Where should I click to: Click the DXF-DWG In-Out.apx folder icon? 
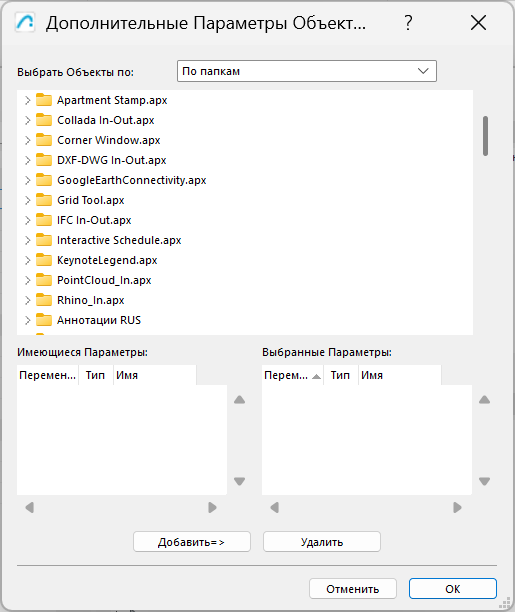[44, 160]
